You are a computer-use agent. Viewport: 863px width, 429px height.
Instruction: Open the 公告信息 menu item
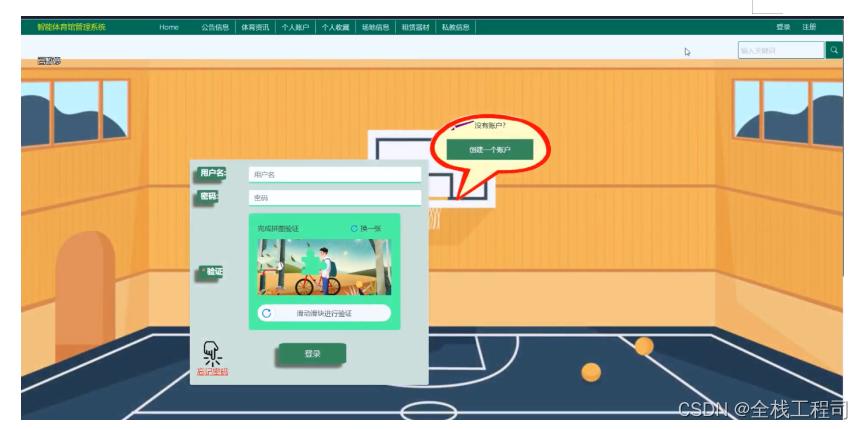point(215,27)
